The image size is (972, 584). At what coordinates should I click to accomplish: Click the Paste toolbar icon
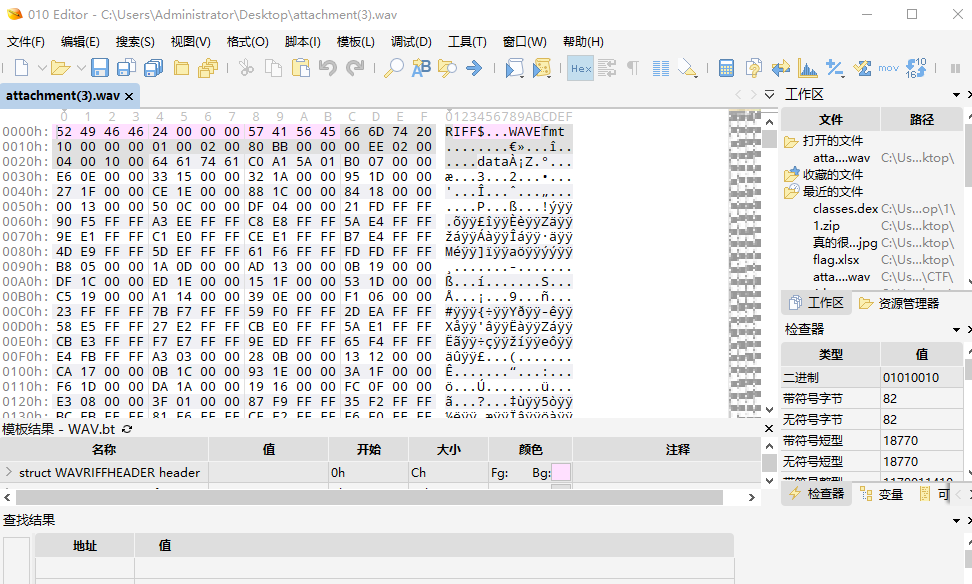pos(300,69)
